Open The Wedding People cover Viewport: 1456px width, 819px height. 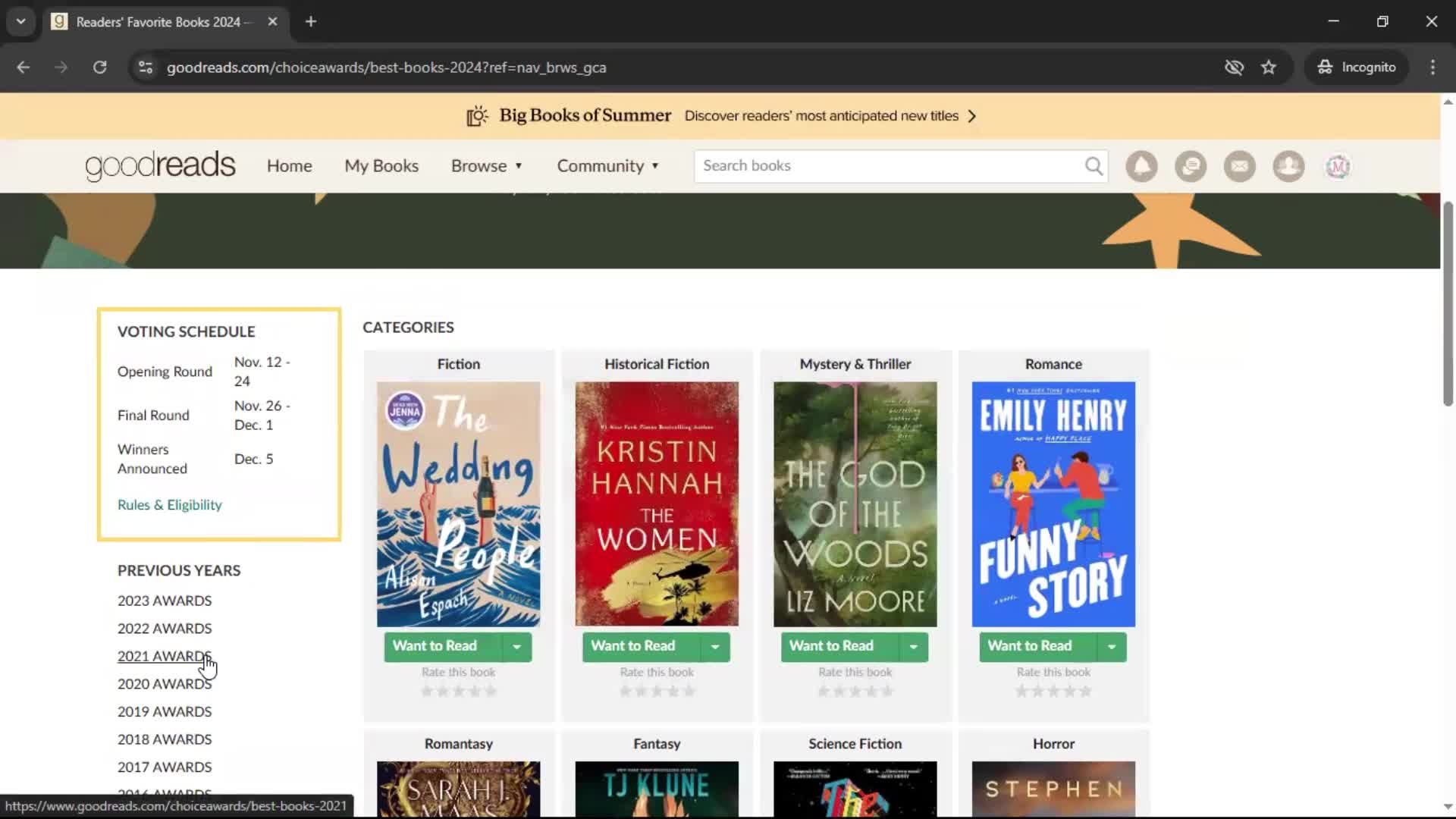tap(458, 504)
